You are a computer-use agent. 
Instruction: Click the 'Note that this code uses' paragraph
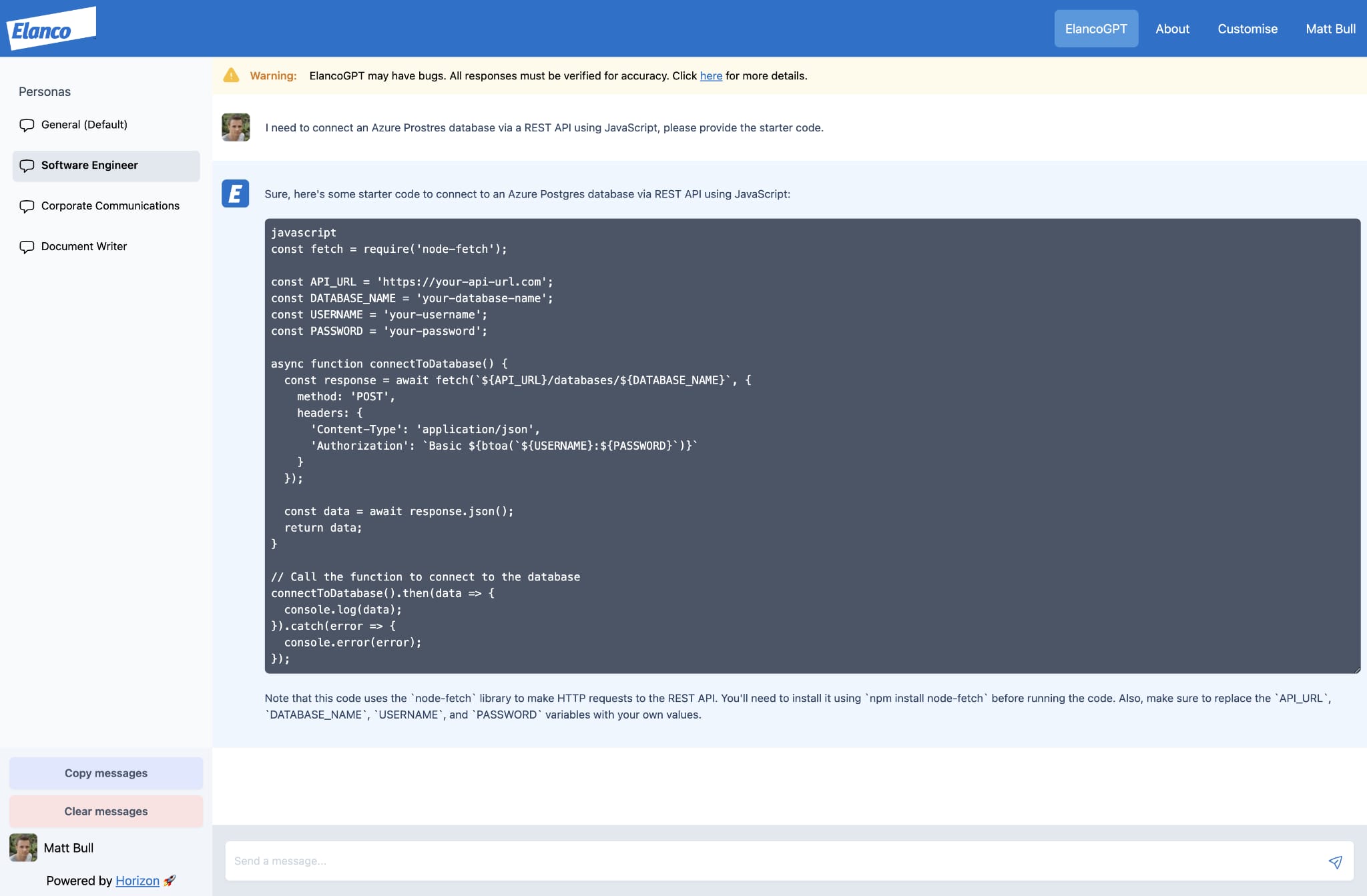point(798,707)
